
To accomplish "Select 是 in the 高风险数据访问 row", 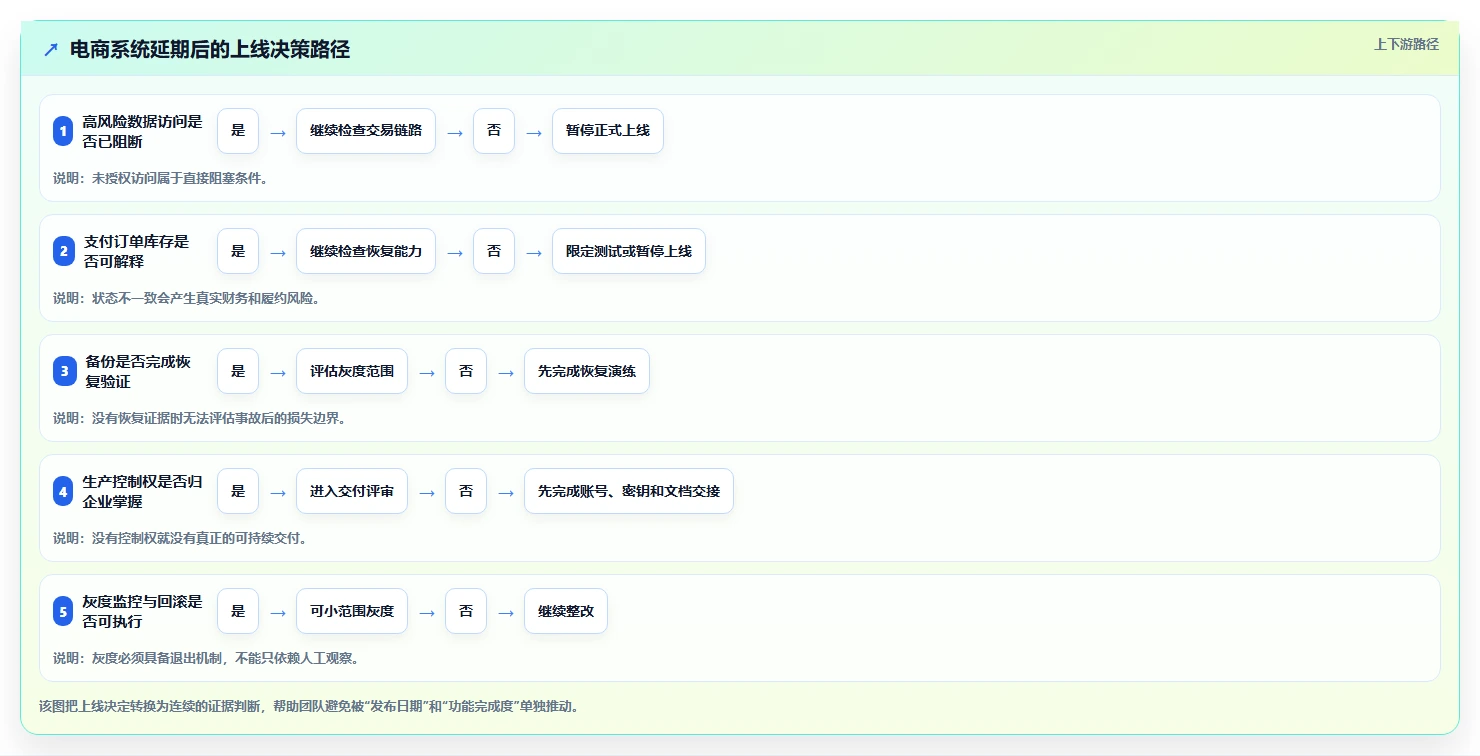I will (238, 131).
